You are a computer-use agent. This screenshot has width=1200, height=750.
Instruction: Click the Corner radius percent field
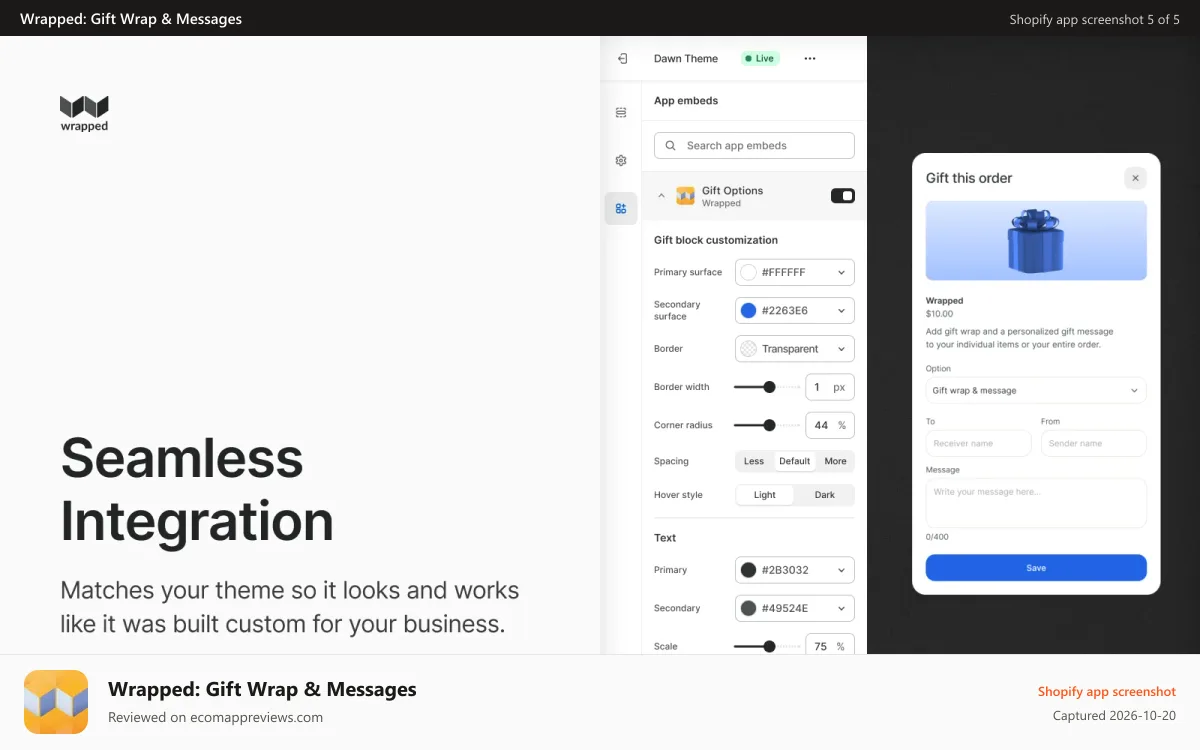coord(830,425)
